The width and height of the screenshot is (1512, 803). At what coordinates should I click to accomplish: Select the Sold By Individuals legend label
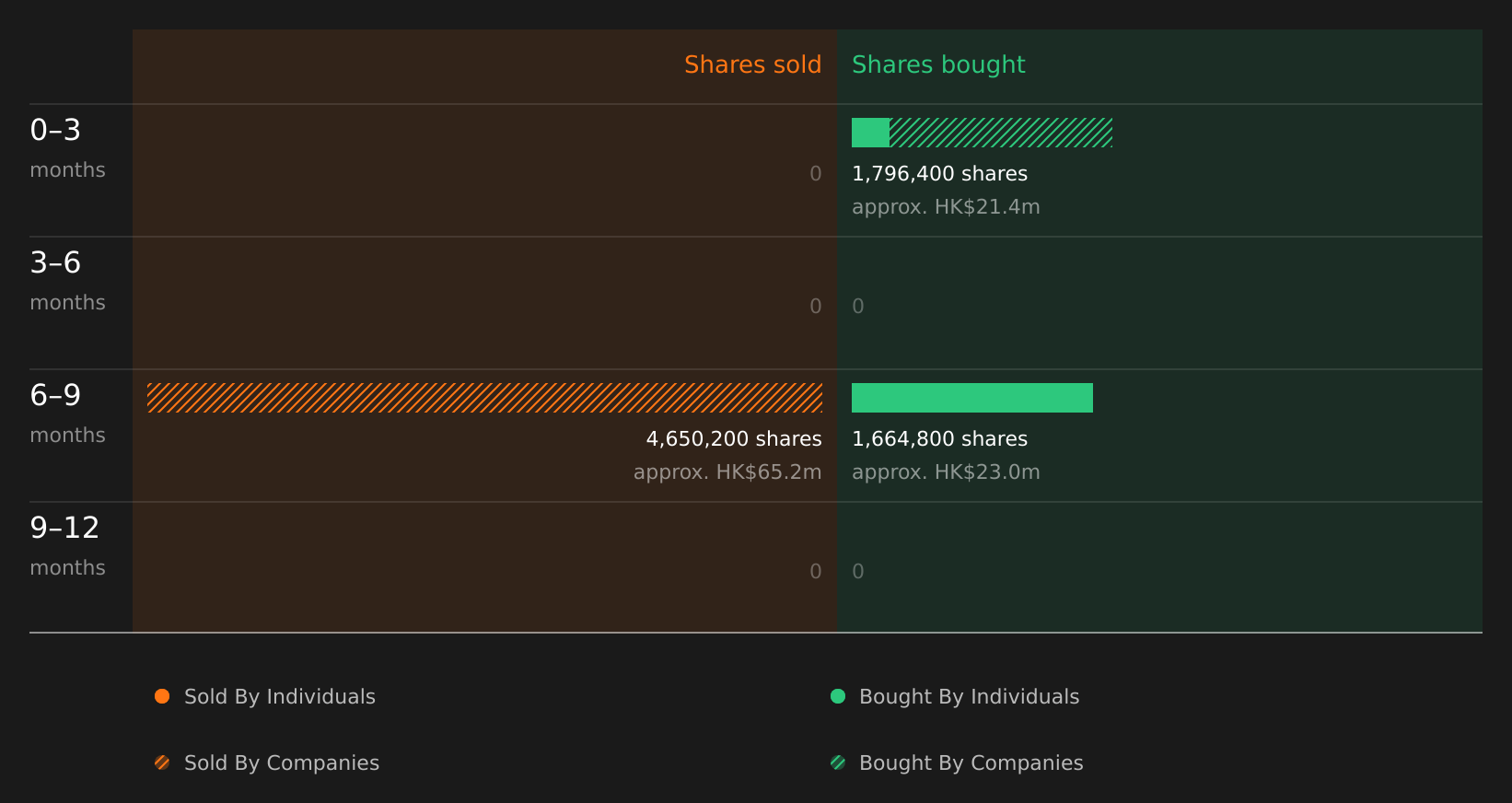click(280, 697)
